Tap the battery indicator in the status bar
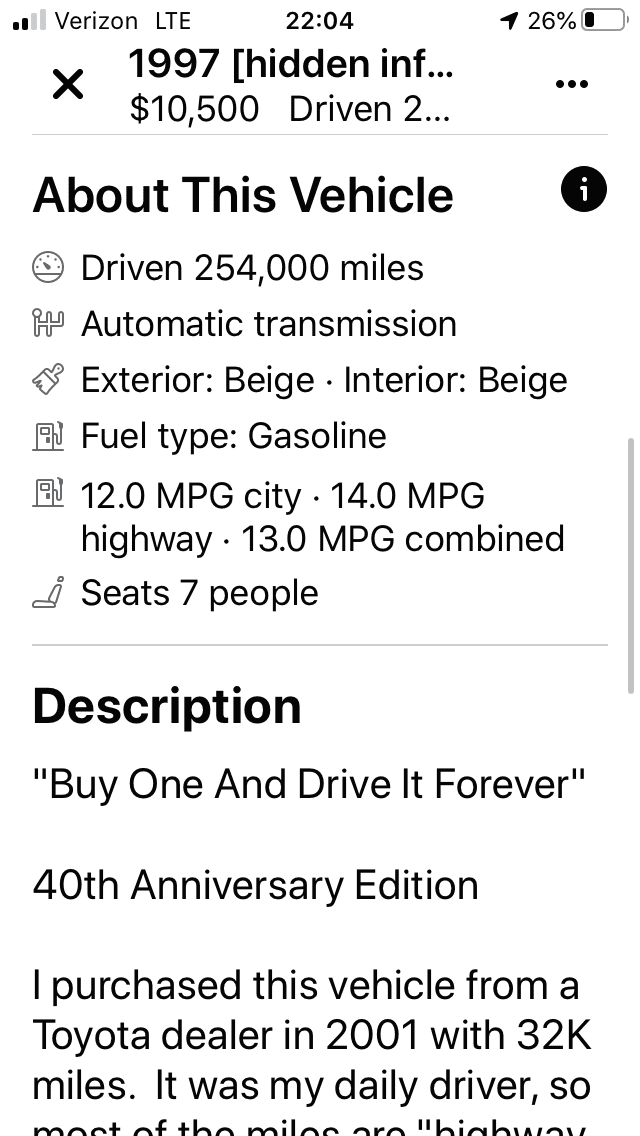The height and width of the screenshot is (1136, 640). 605,20
